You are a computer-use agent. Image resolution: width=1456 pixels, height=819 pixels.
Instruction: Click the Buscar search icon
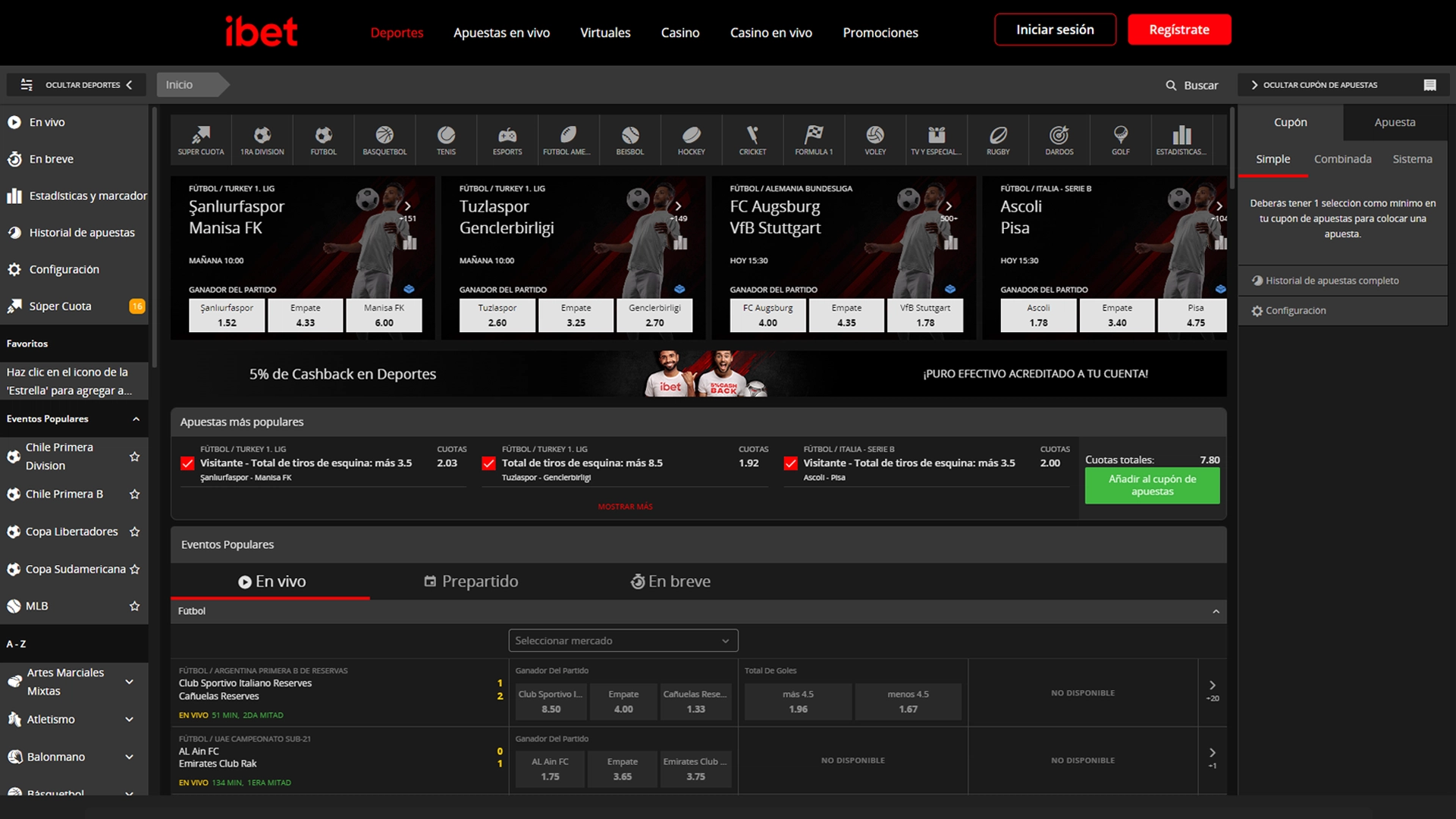pos(1171,86)
